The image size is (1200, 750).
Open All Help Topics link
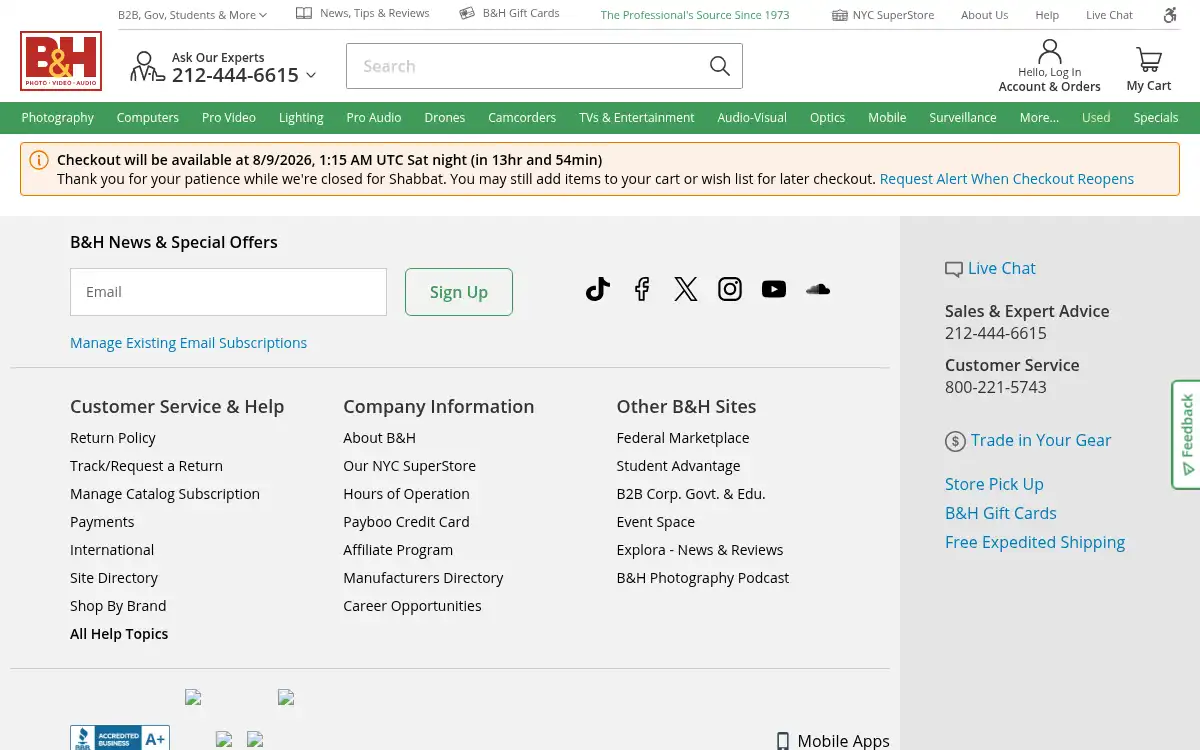(x=119, y=634)
